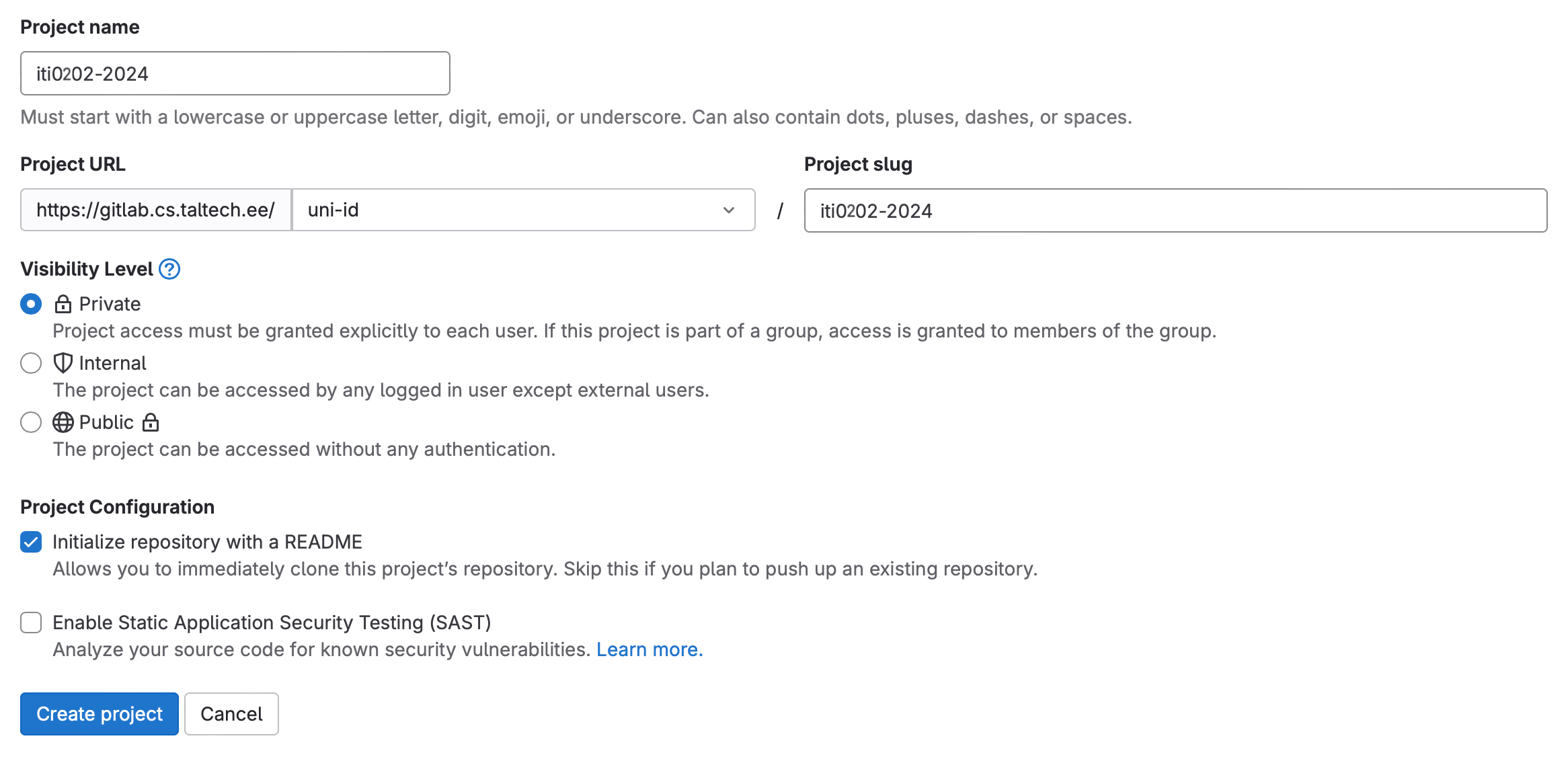This screenshot has width=1568, height=761.
Task: Click the Cancel button
Action: (x=231, y=714)
